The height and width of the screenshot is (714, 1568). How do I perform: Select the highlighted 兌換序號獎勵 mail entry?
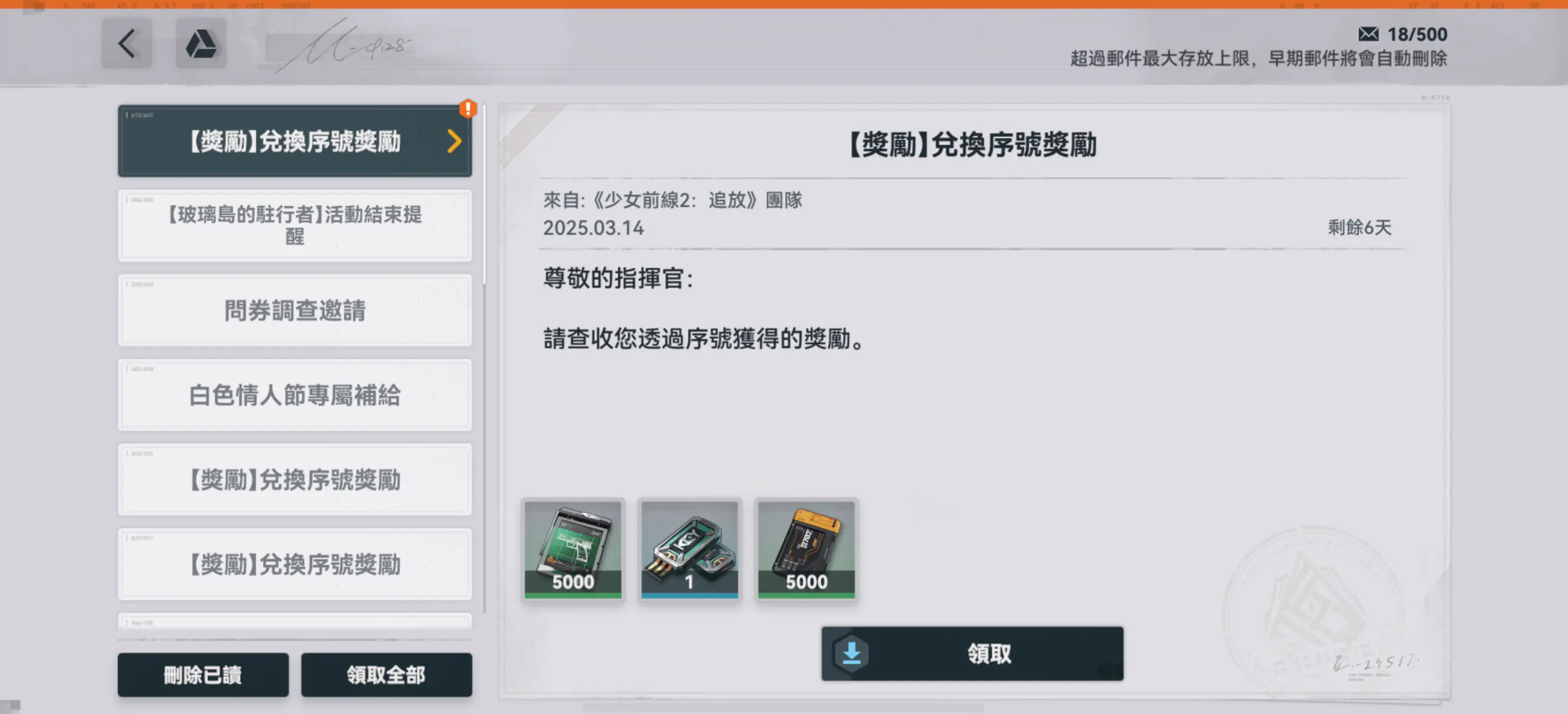[295, 141]
